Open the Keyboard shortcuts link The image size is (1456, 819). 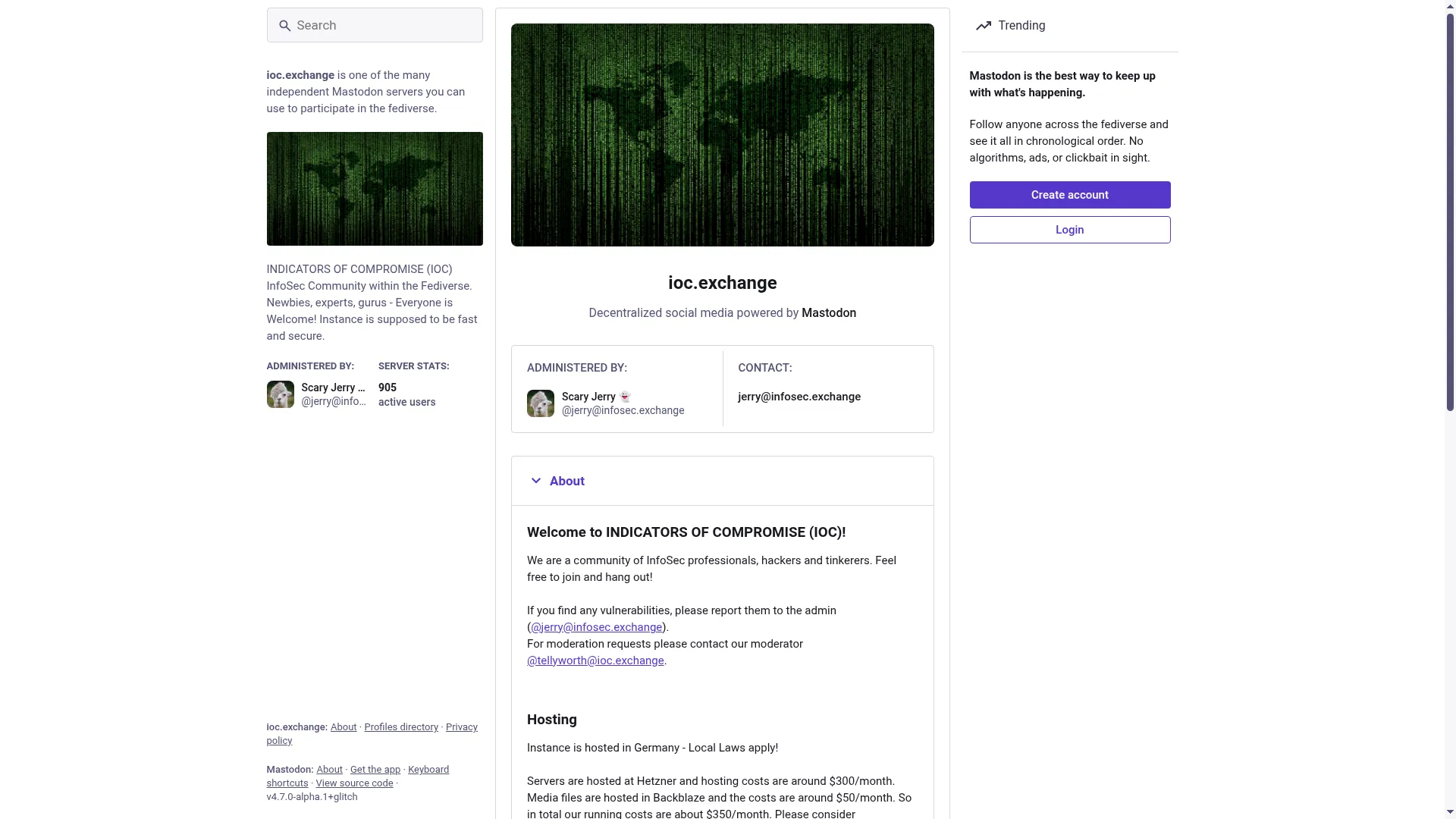point(428,770)
